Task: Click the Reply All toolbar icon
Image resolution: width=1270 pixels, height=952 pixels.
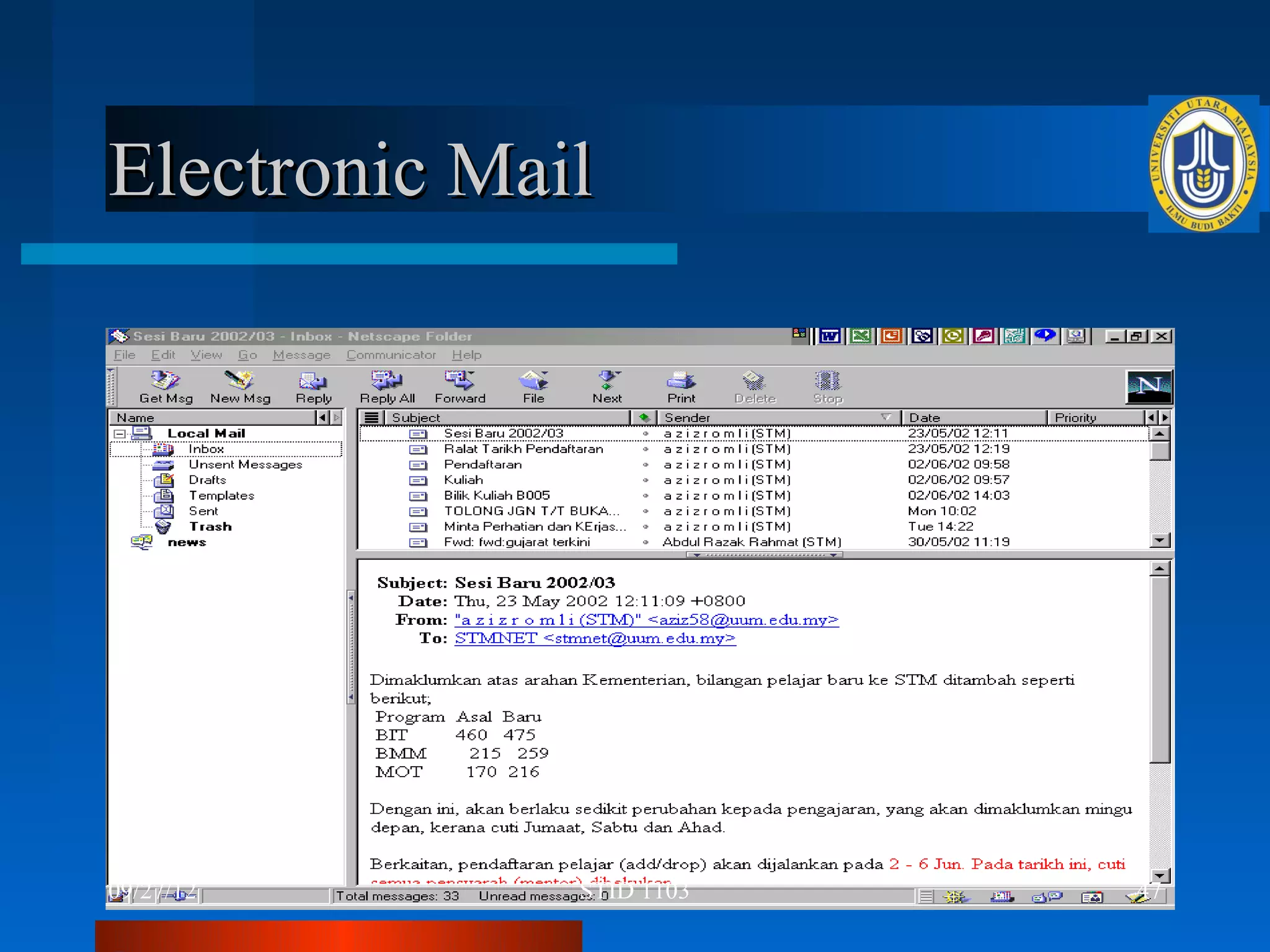Action: (x=387, y=387)
